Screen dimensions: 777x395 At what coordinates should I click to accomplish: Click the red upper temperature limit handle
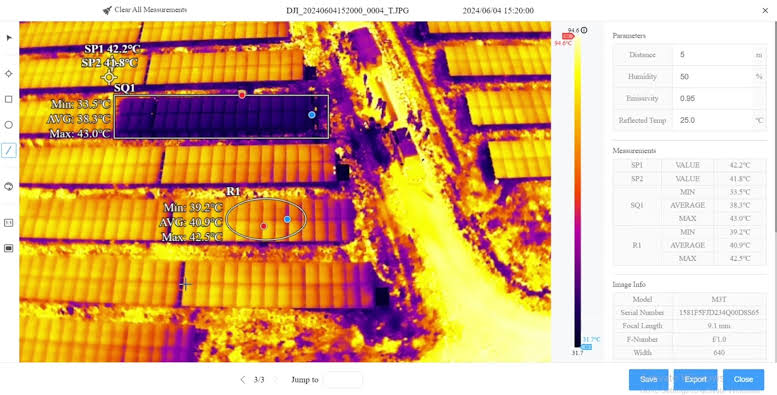click(568, 36)
